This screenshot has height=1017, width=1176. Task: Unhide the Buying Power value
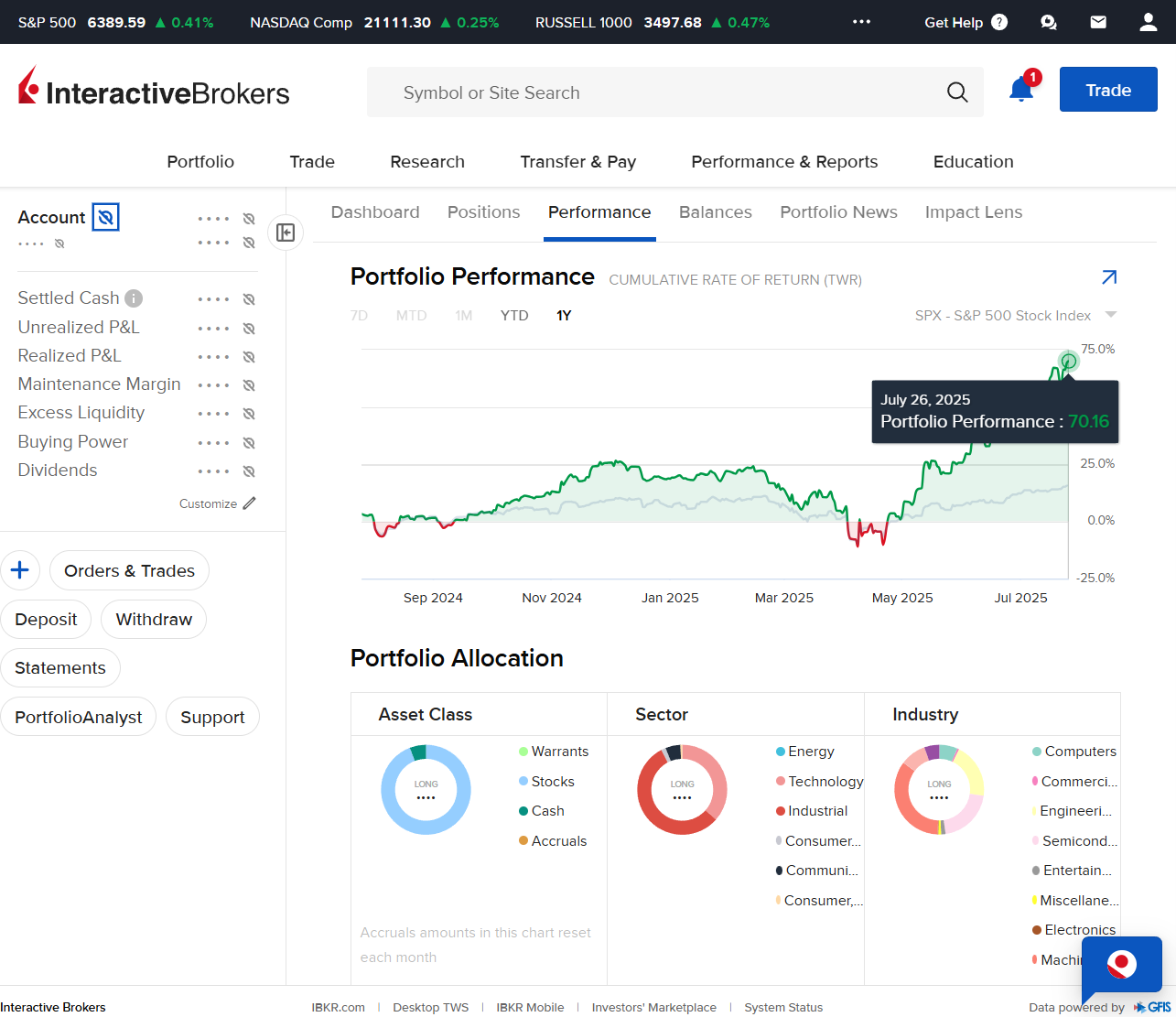click(x=249, y=443)
